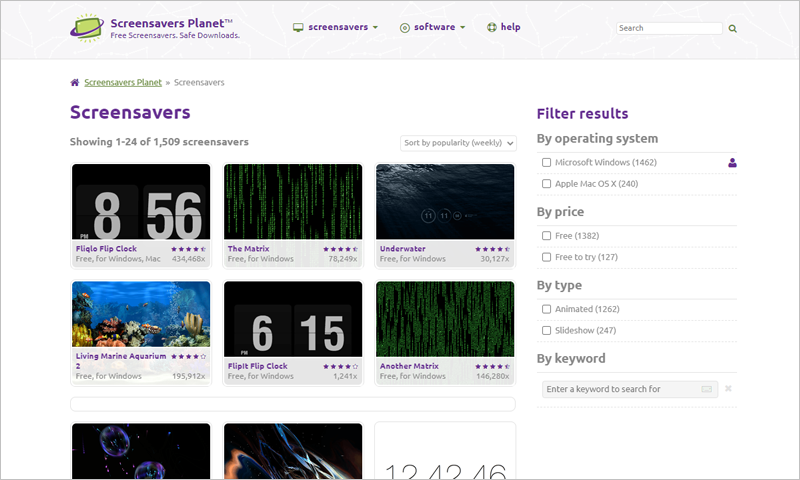
Task: Clear keyword with the X icon
Action: point(728,388)
